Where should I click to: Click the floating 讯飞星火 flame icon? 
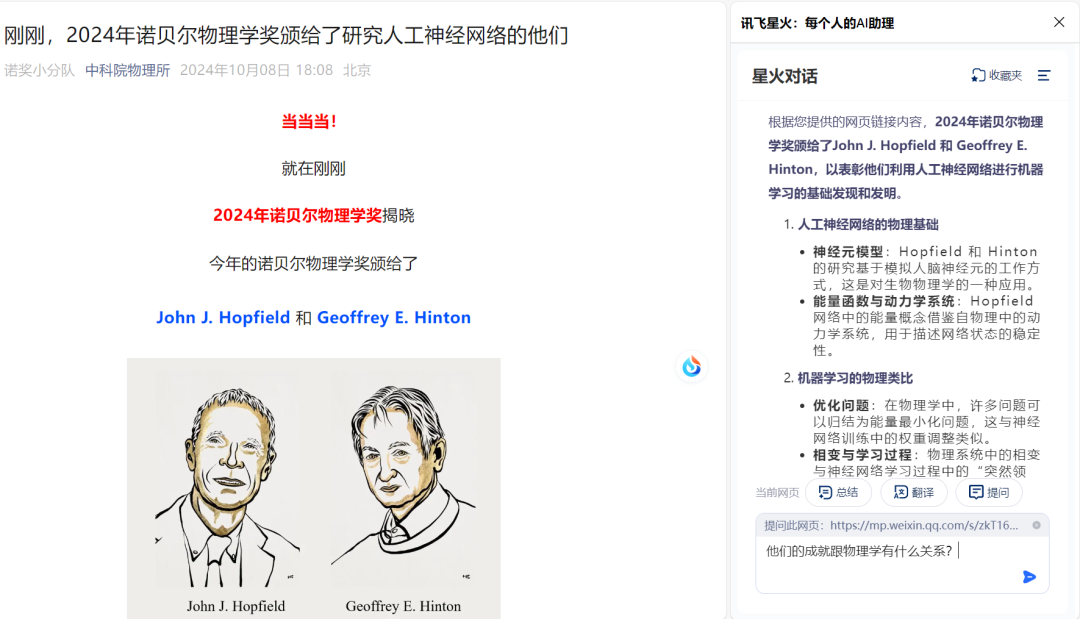[692, 366]
